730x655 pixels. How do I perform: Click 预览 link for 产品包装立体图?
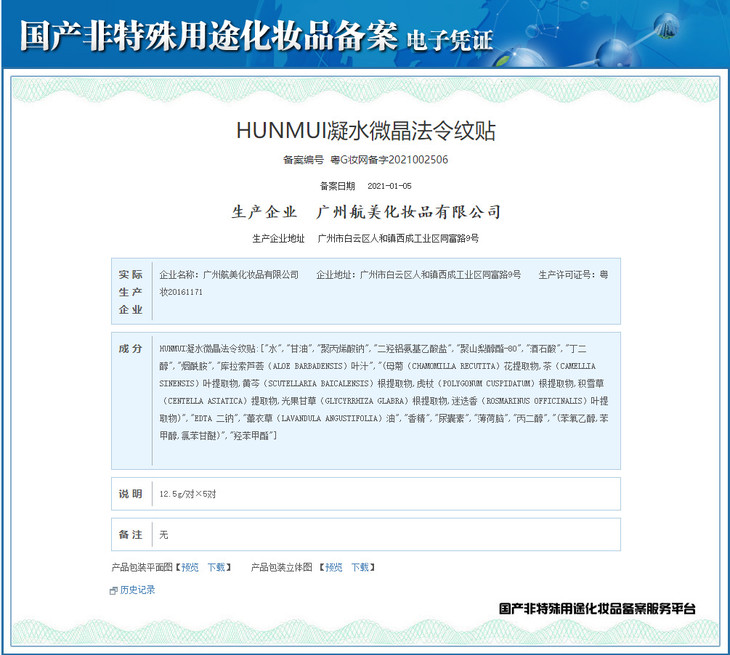tap(334, 567)
